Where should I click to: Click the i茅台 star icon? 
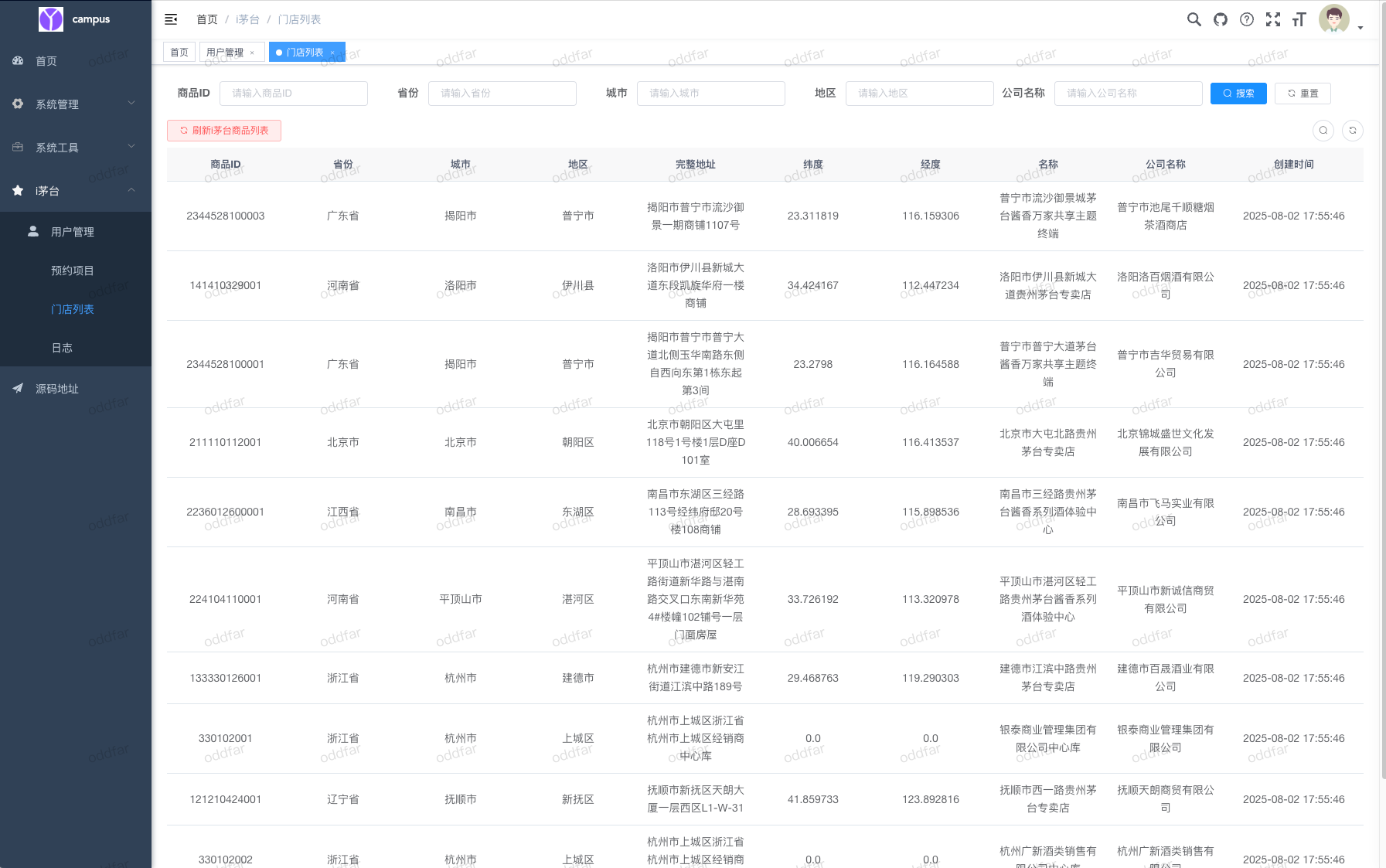(18, 190)
